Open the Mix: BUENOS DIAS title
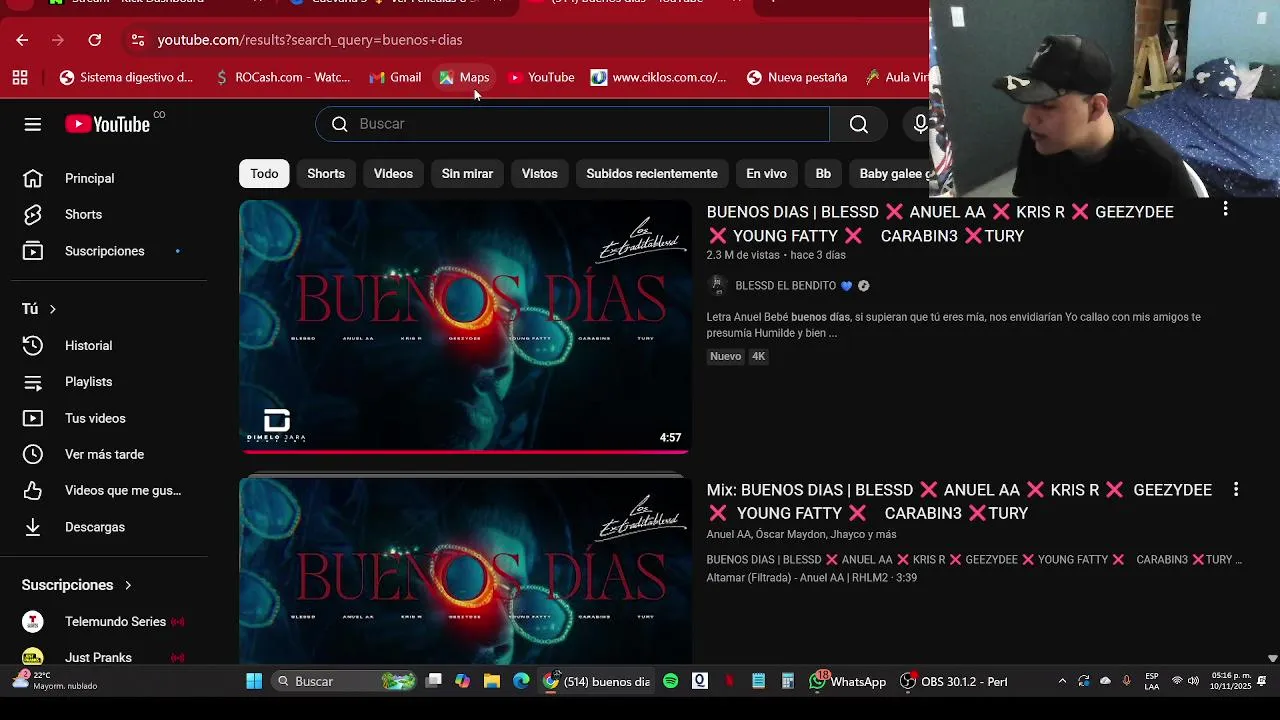Screen dimensions: 1280x720 959,501
